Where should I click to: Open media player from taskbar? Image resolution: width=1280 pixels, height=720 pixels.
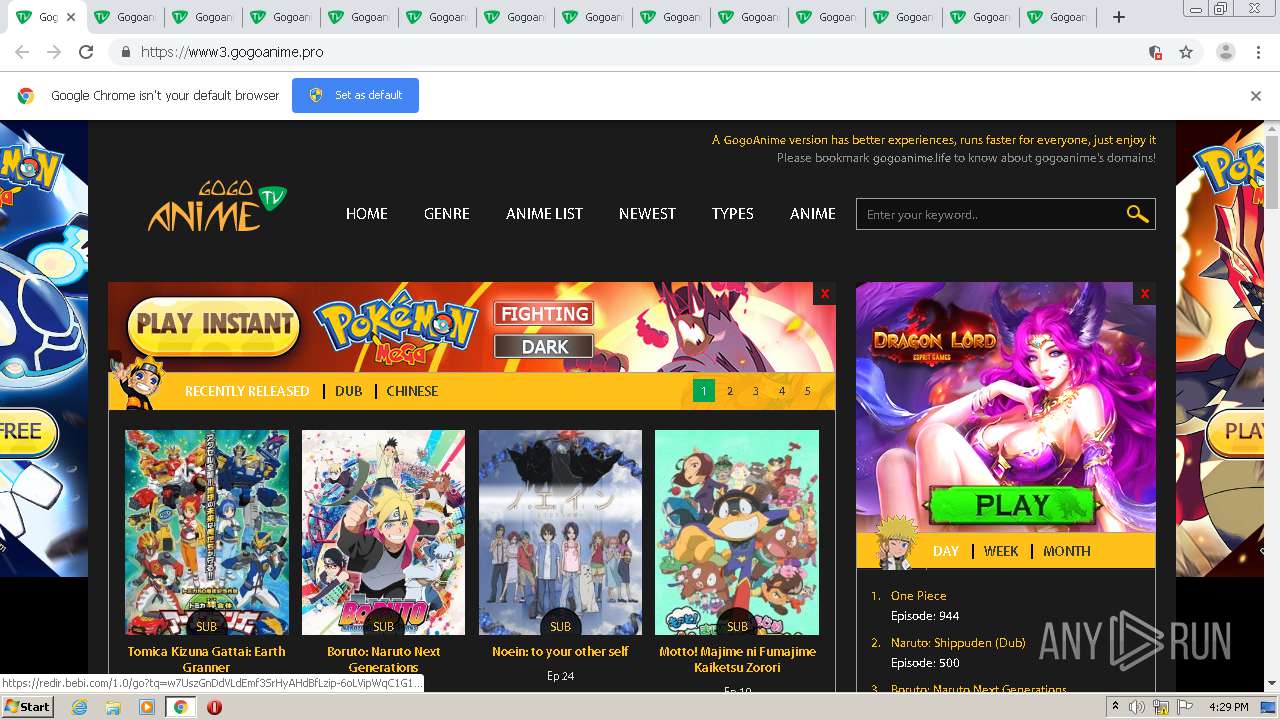147,707
